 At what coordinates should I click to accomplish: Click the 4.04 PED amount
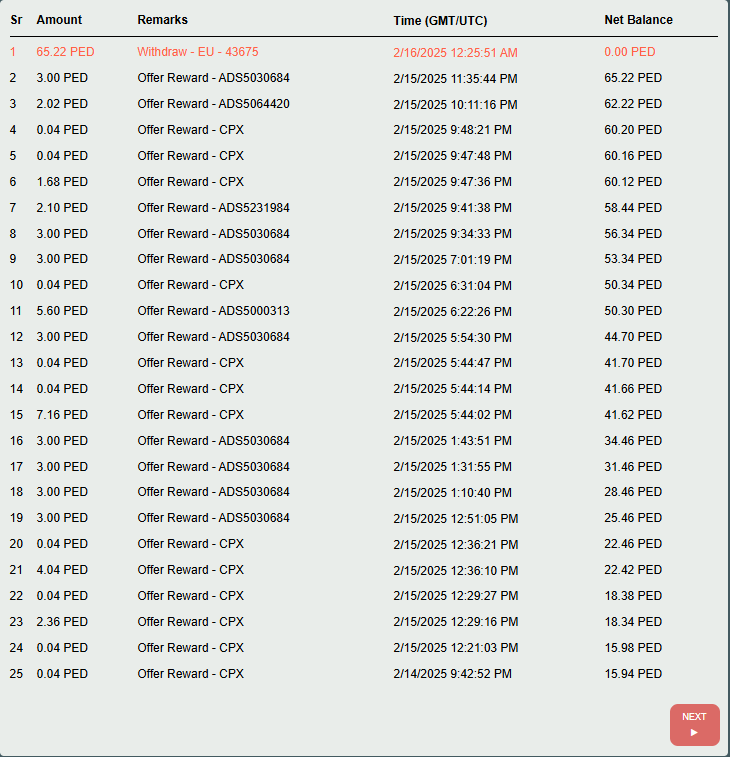click(62, 570)
